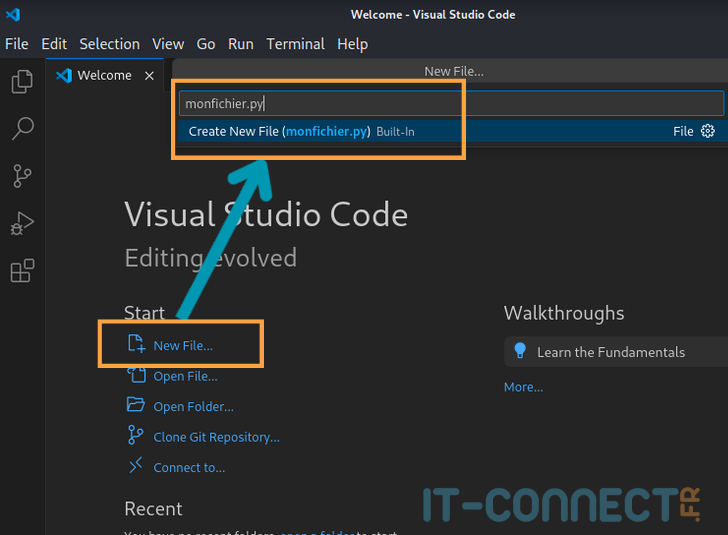The height and width of the screenshot is (535, 728).
Task: Click the gear icon in file picker
Action: point(708,131)
